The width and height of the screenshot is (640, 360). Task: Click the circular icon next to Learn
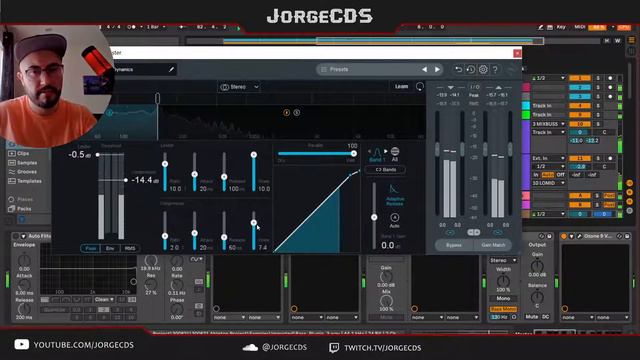[x=420, y=87]
